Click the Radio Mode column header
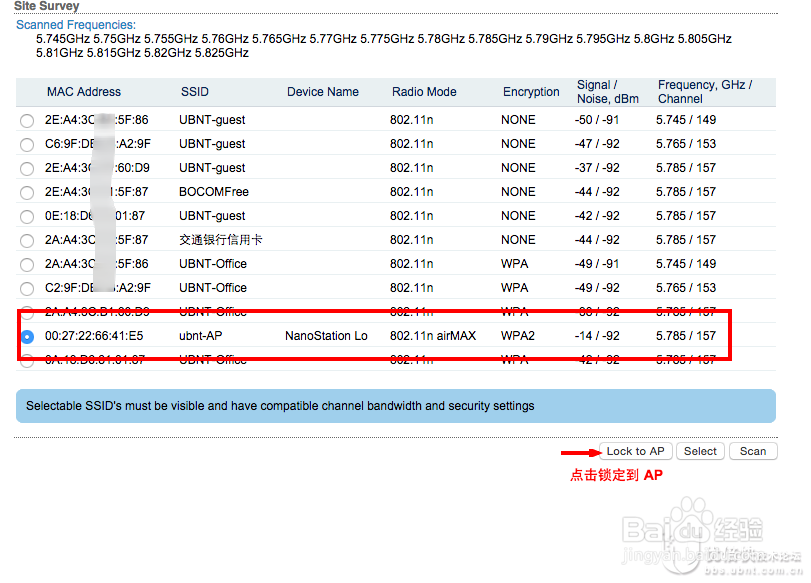811x583 pixels. 424,92
